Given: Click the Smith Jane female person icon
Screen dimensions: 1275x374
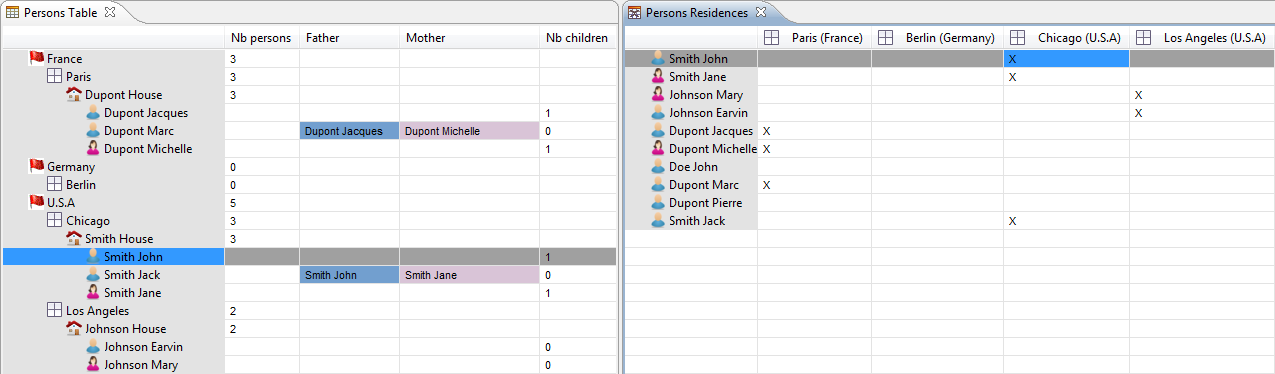Looking at the screenshot, I should click(x=93, y=293).
